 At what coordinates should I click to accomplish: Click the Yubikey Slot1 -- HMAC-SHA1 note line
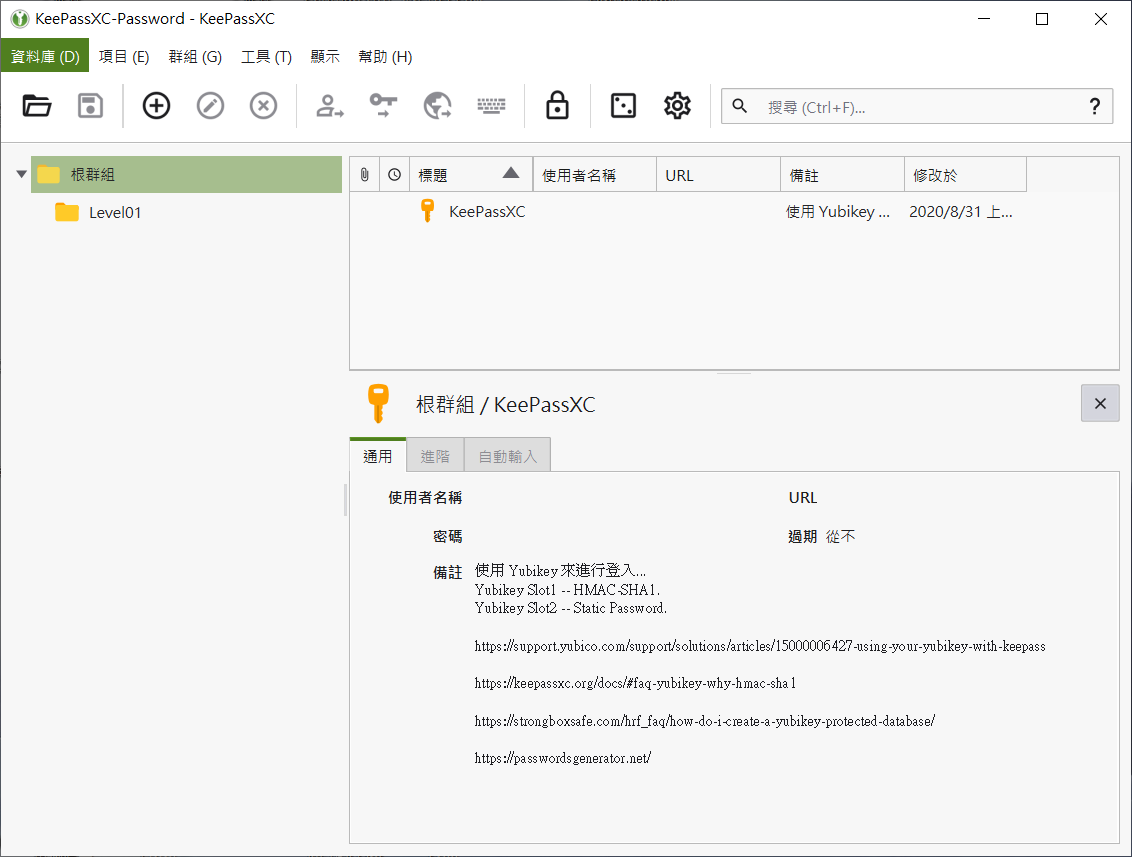[x=567, y=590]
